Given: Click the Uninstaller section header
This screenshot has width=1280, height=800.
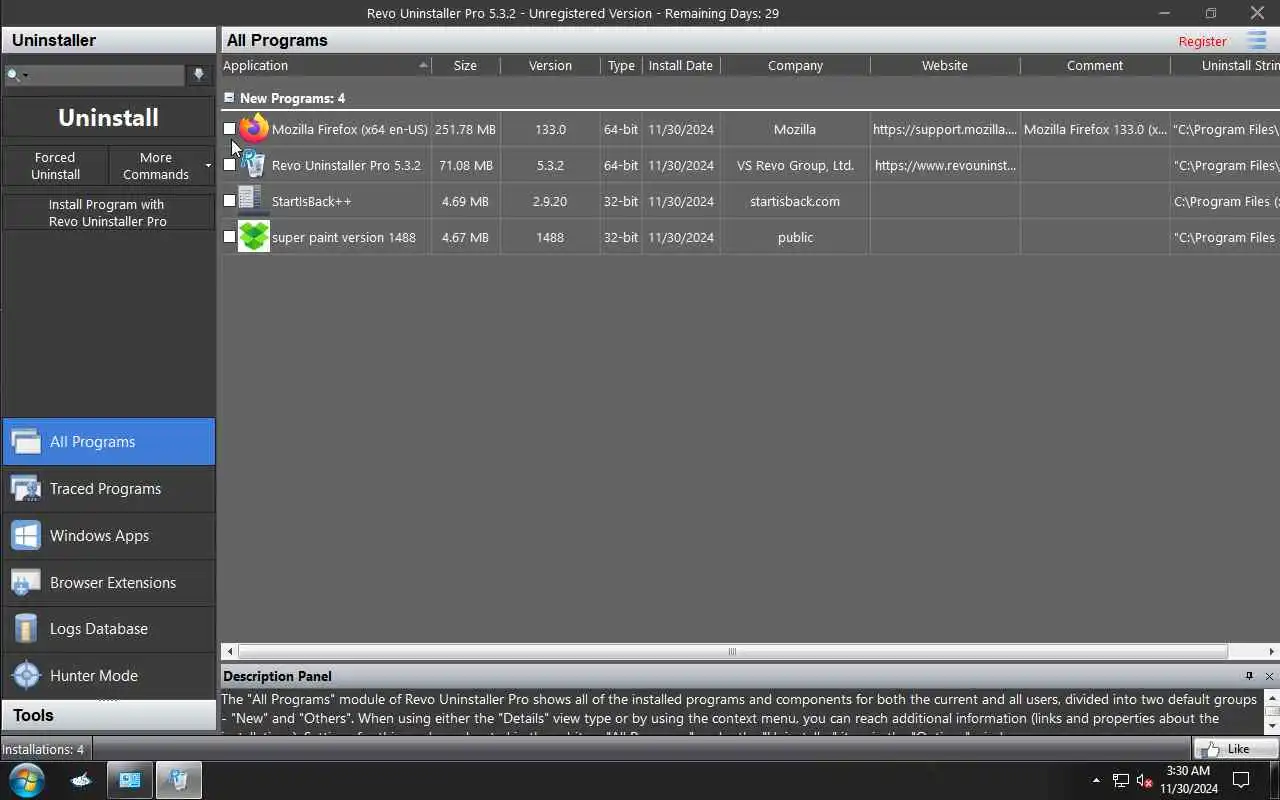Looking at the screenshot, I should coord(108,40).
